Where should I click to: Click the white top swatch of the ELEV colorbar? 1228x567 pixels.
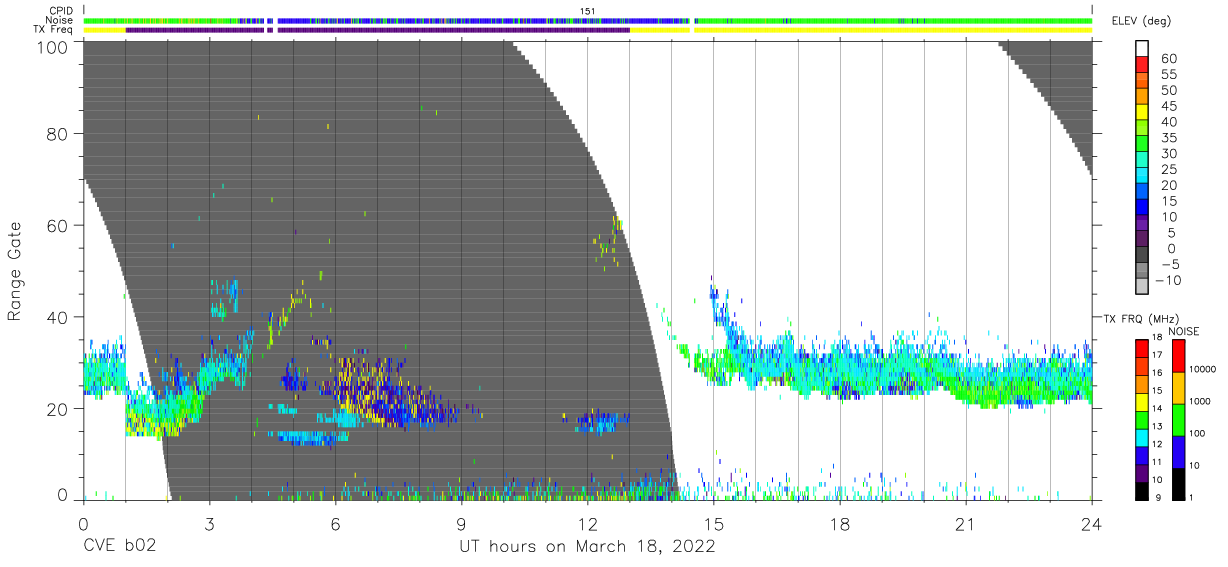coord(1143,51)
